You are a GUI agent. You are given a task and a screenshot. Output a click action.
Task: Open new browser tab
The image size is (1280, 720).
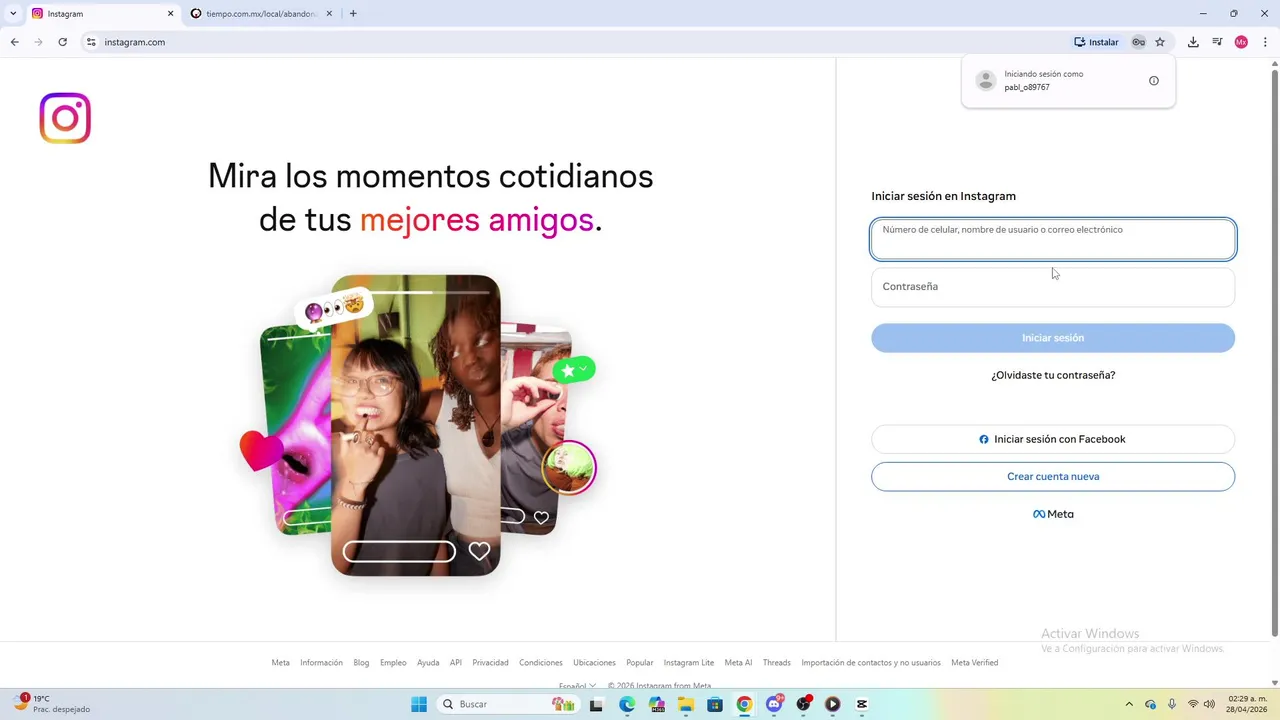pos(353,14)
